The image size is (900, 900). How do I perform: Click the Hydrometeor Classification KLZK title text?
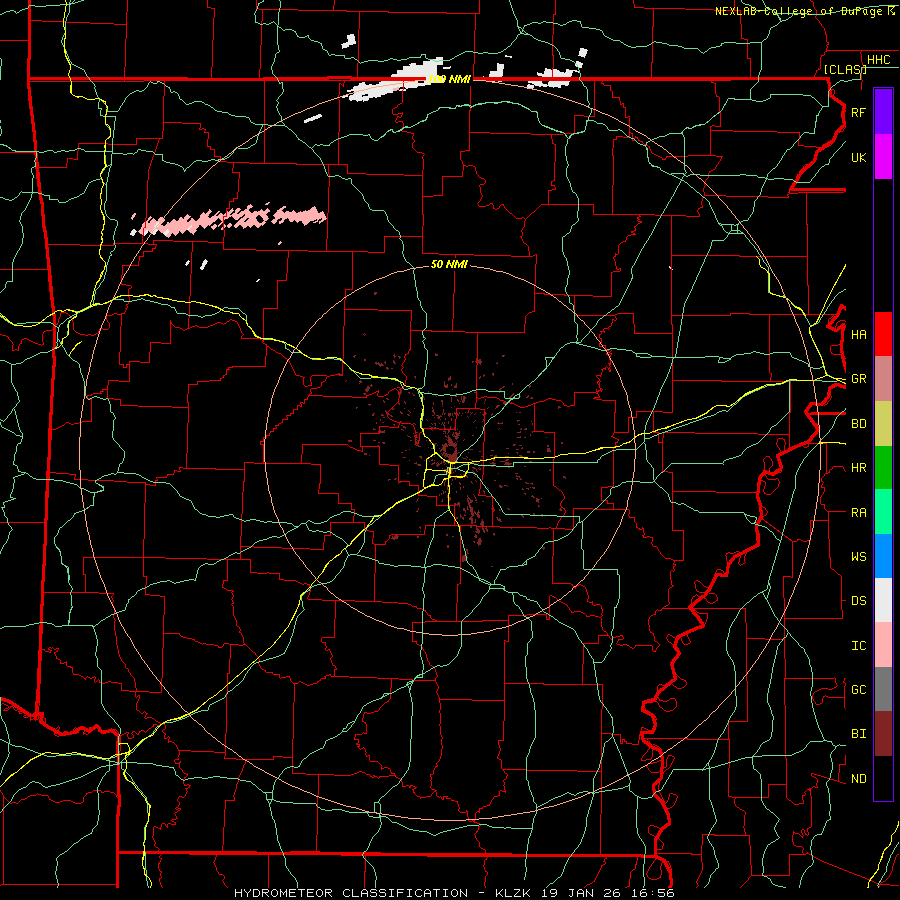454,893
